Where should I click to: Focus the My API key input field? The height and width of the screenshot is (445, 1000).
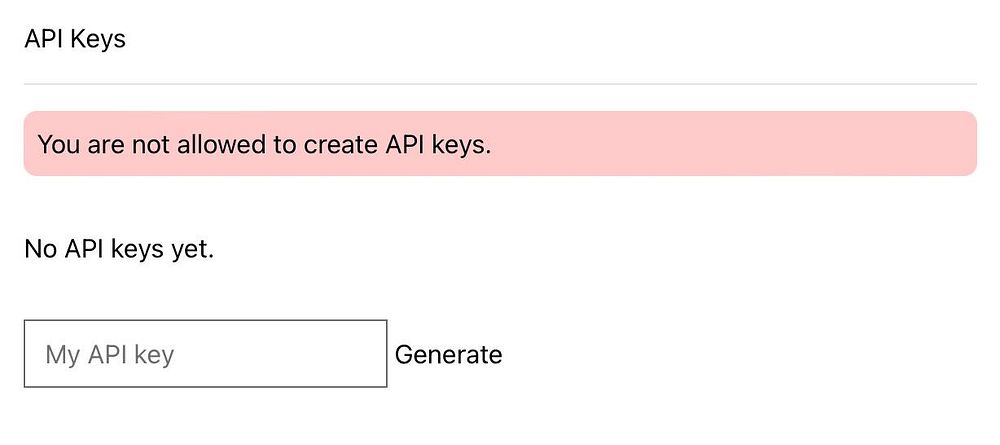(205, 354)
